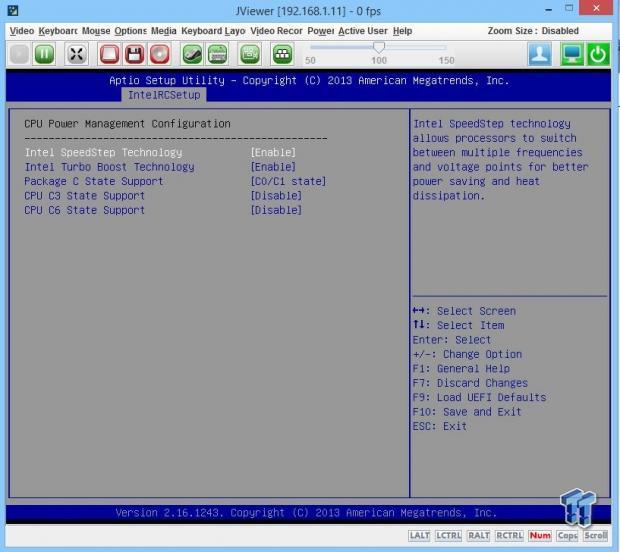Toggle the LCTRL key indicator

point(448,536)
